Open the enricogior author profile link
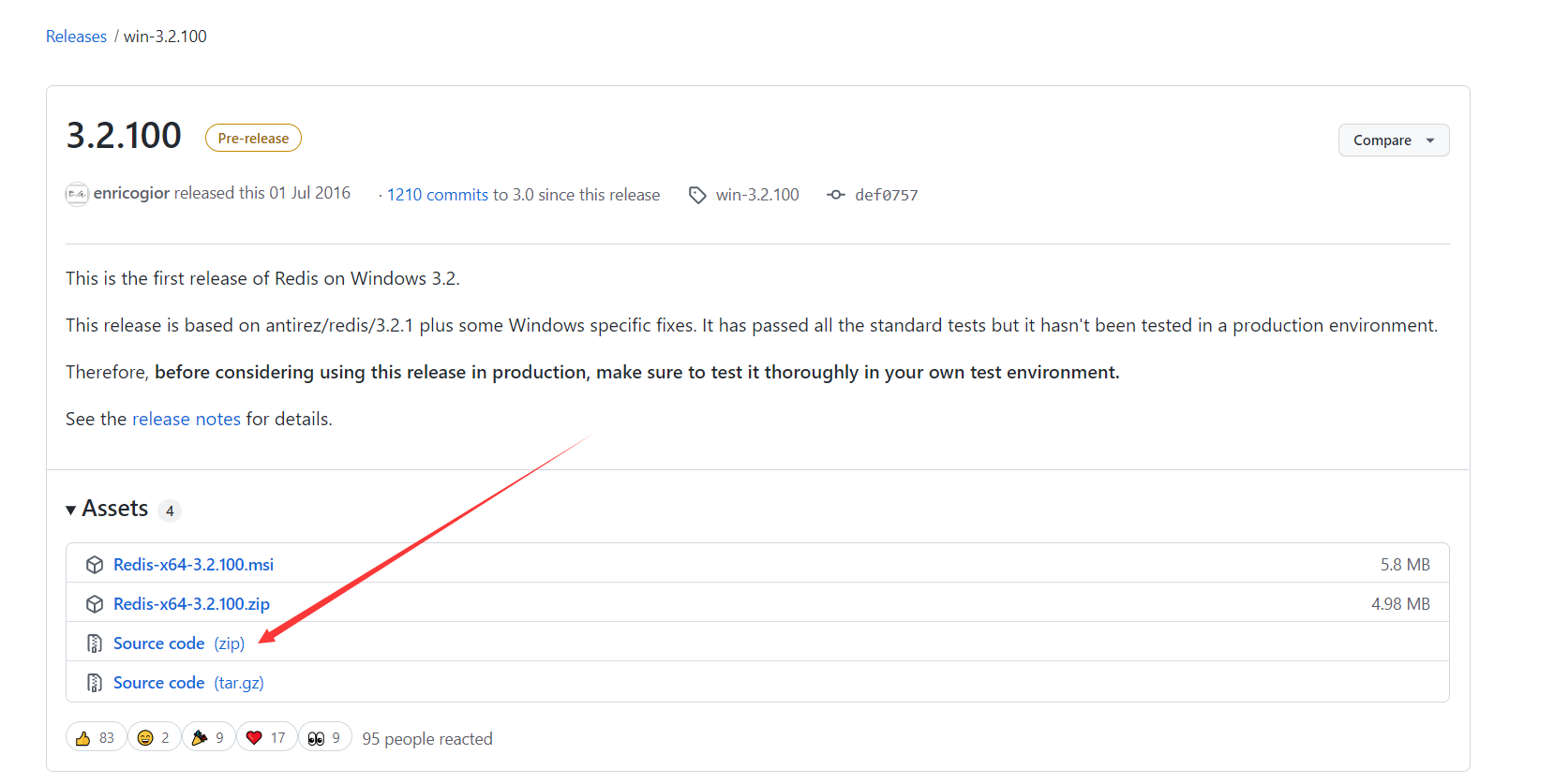Image resolution: width=1554 pixels, height=784 pixels. coord(131,193)
